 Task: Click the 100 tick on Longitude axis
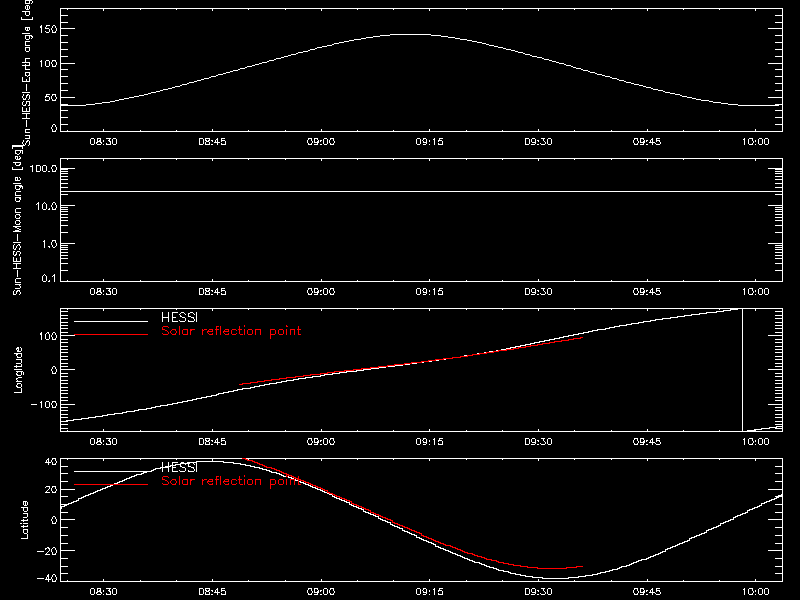click(47, 336)
